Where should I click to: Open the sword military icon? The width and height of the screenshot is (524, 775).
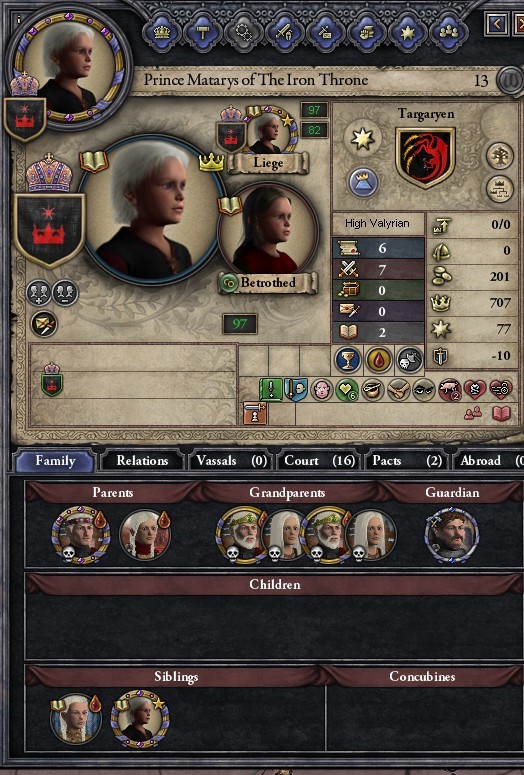[284, 33]
